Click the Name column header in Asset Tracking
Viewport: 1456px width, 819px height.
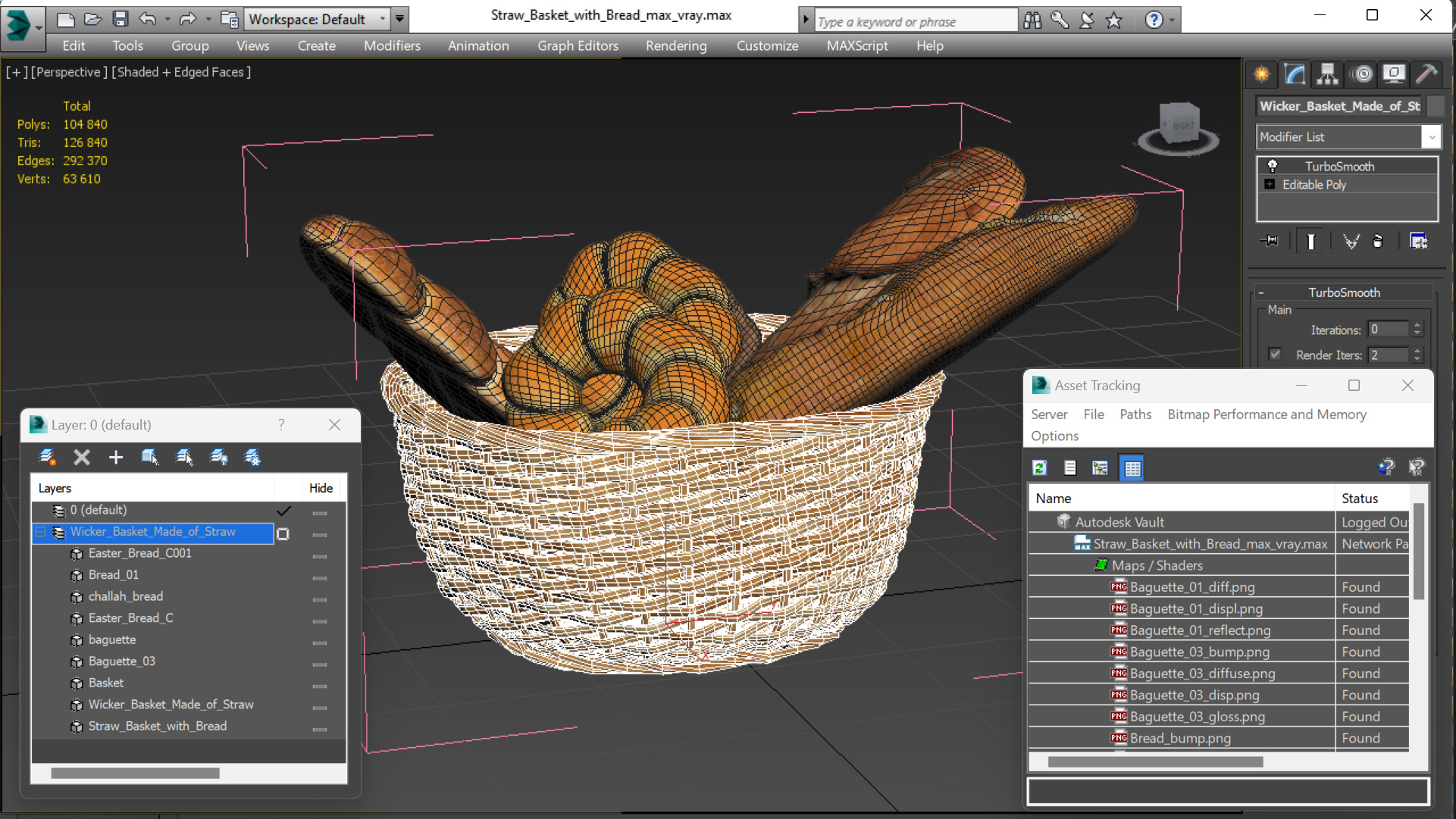pyautogui.click(x=1181, y=499)
